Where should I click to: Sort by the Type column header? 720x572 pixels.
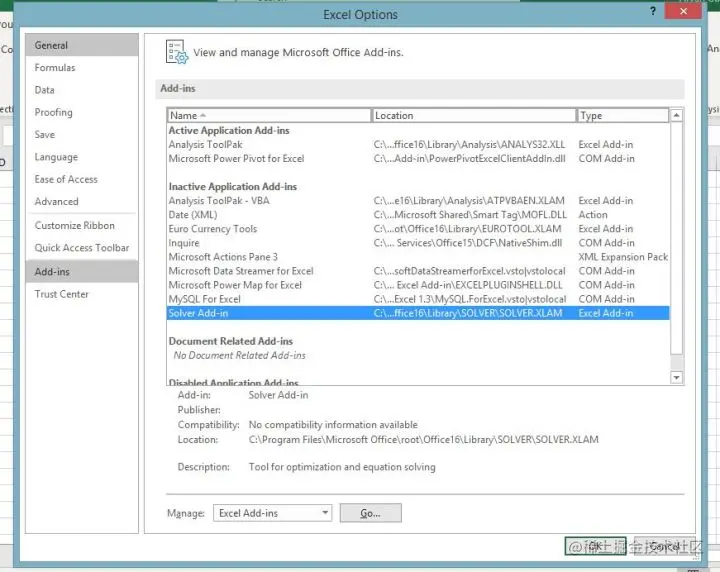point(623,116)
